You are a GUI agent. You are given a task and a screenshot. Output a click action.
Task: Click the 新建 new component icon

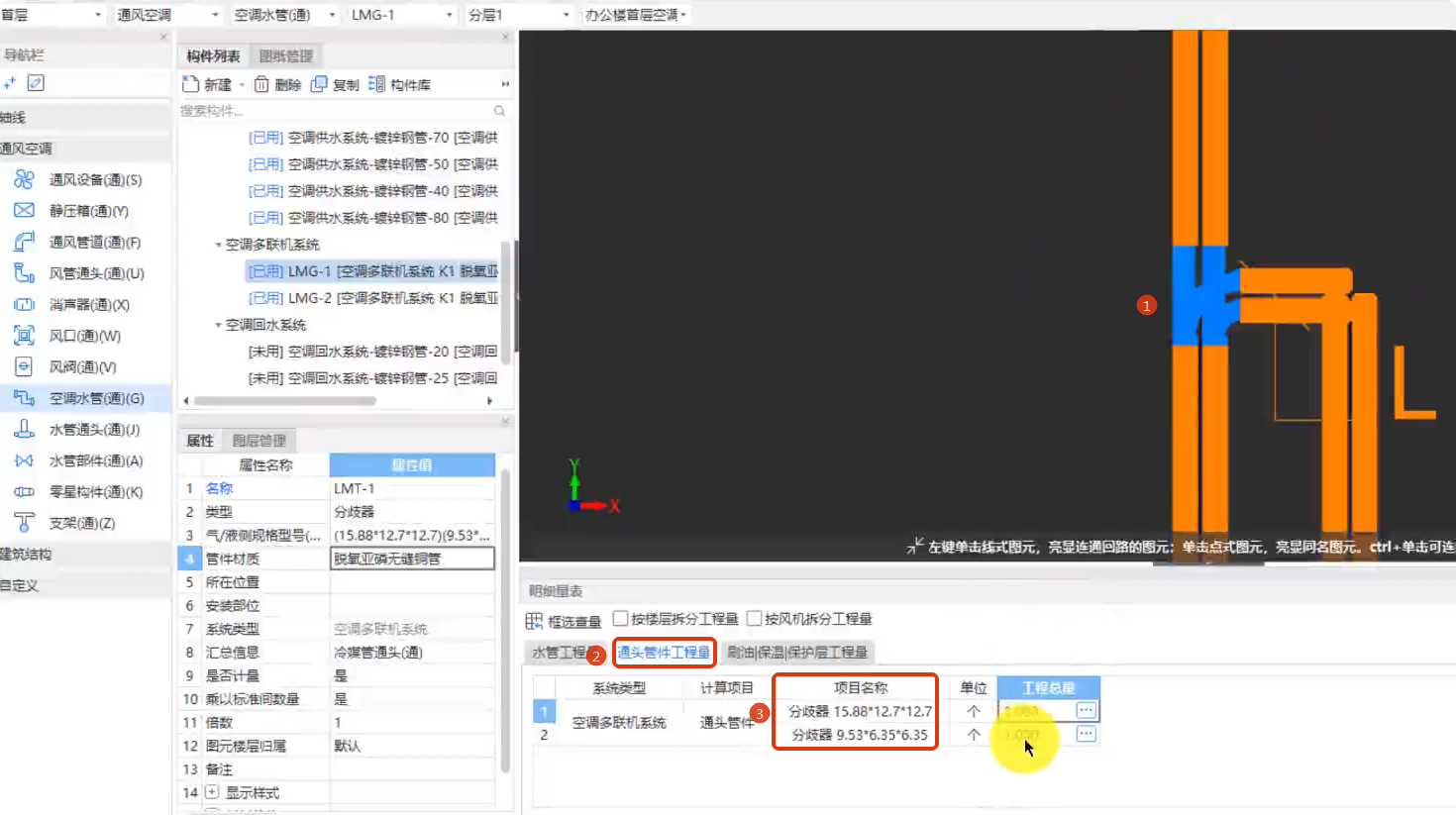pos(191,84)
